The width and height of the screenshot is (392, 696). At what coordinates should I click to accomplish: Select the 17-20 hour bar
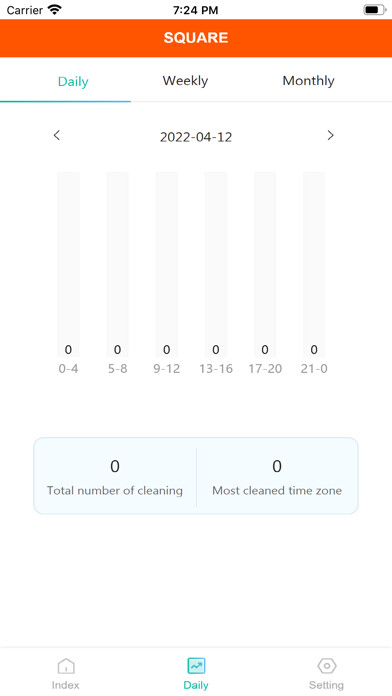tap(265, 265)
